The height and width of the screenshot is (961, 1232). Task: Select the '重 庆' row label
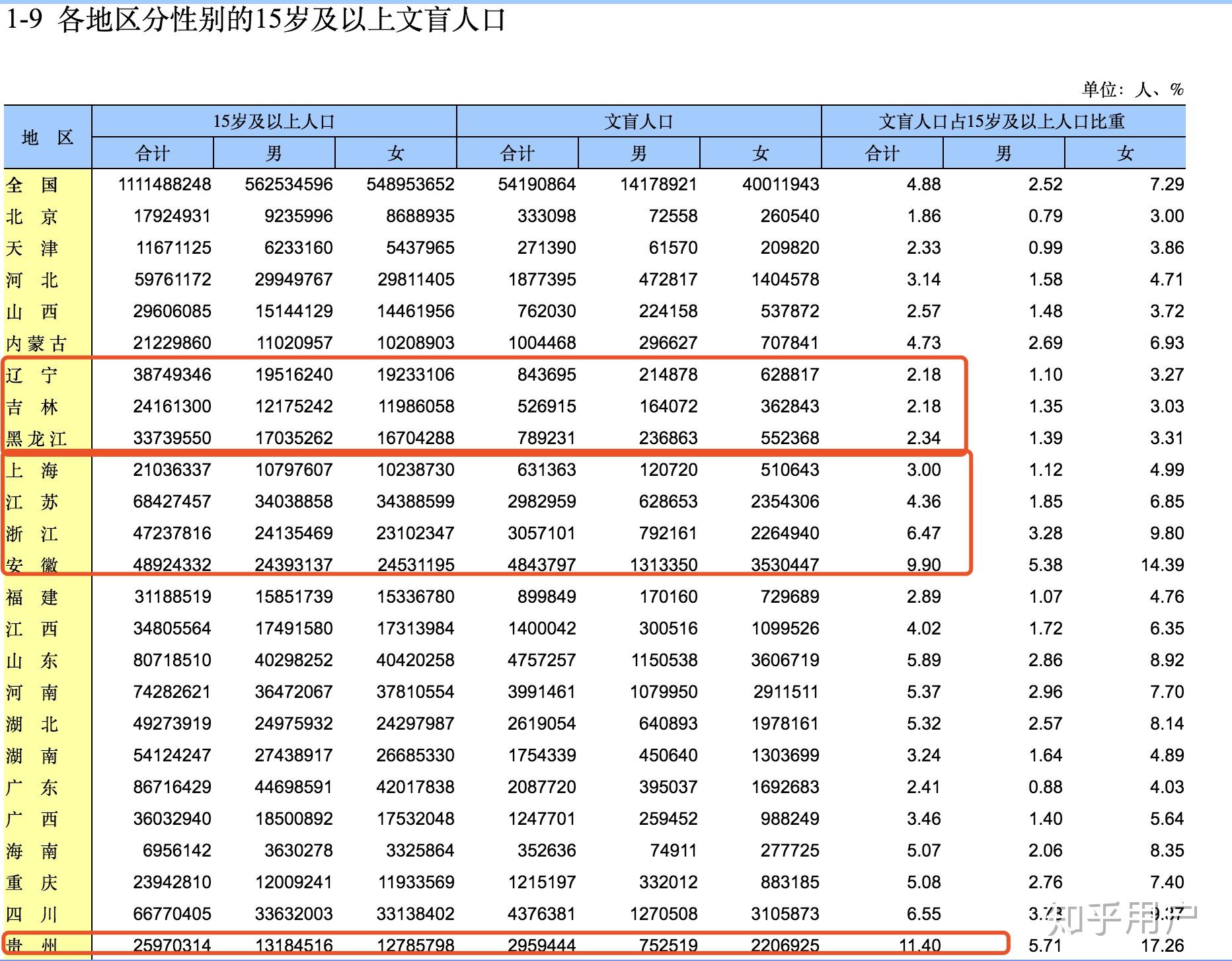coord(32,883)
